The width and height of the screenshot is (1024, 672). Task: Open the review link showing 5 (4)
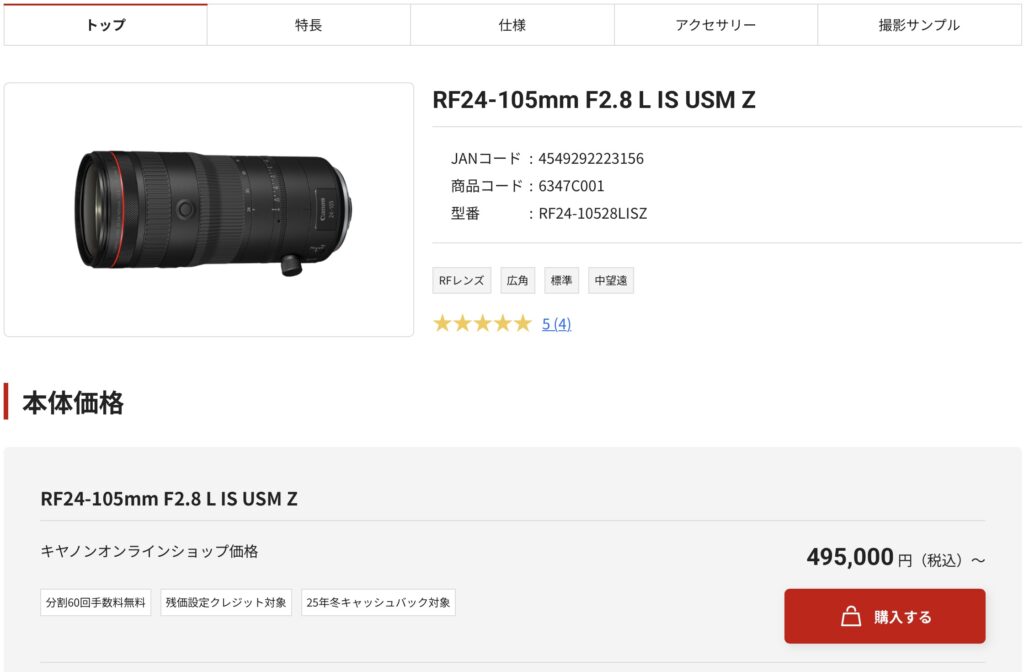[555, 323]
